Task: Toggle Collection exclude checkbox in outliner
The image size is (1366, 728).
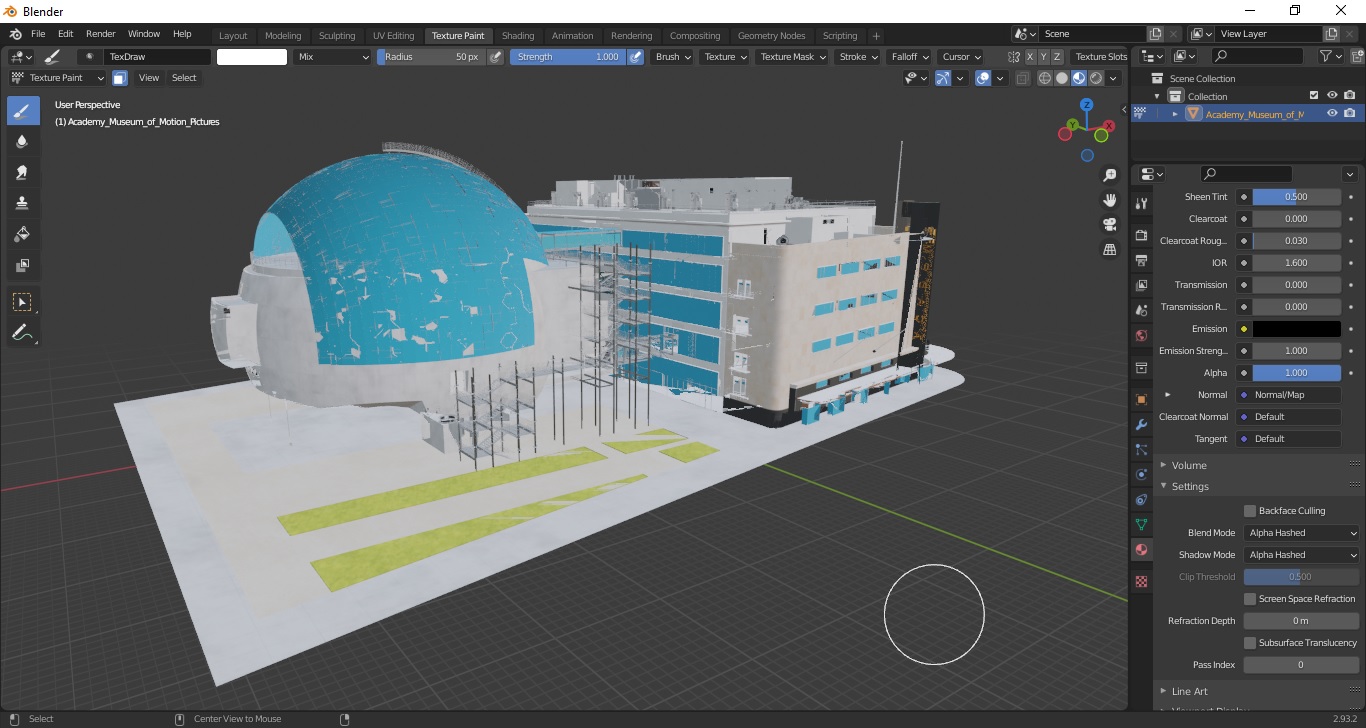Action: point(1314,96)
